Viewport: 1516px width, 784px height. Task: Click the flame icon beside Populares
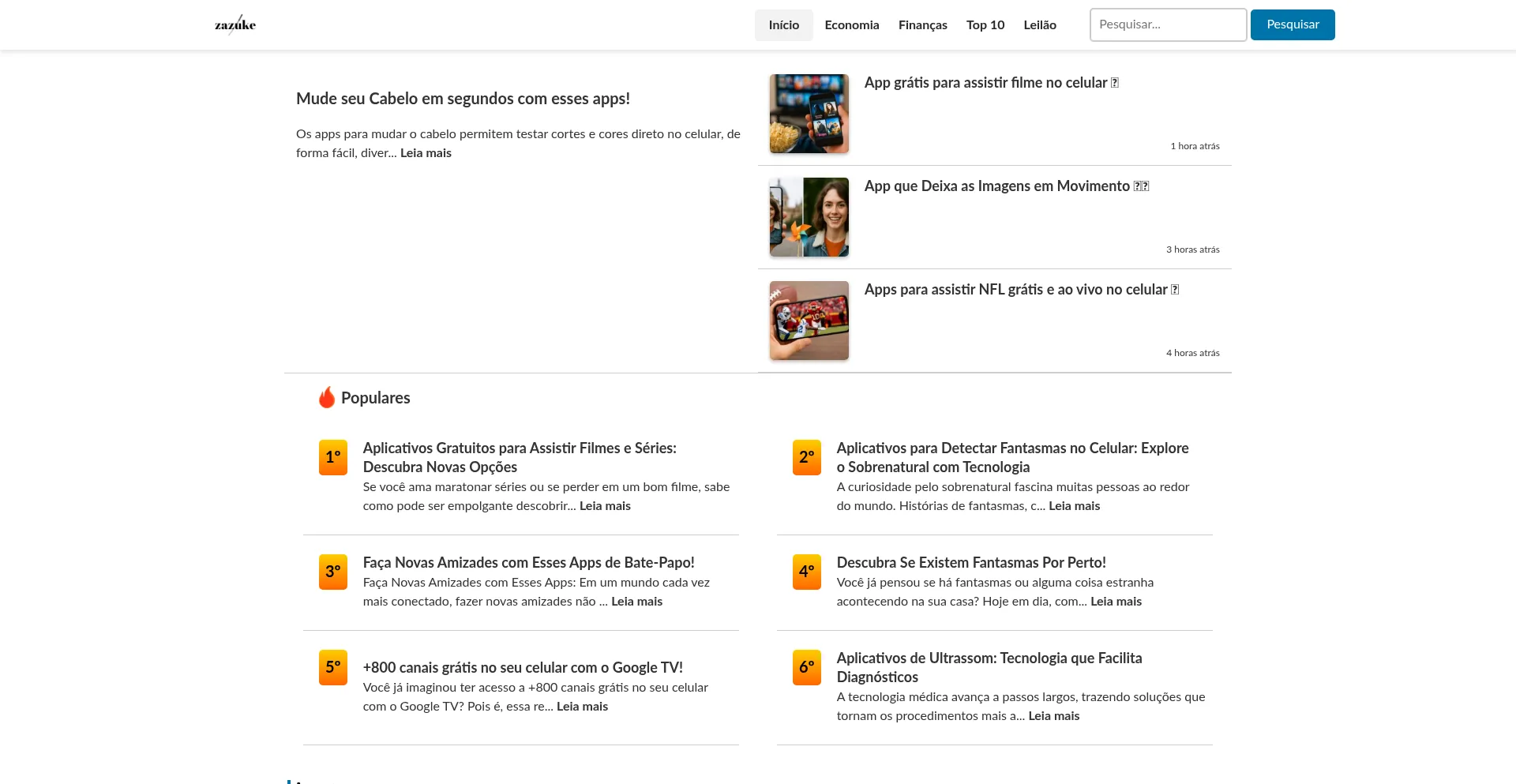pyautogui.click(x=326, y=398)
